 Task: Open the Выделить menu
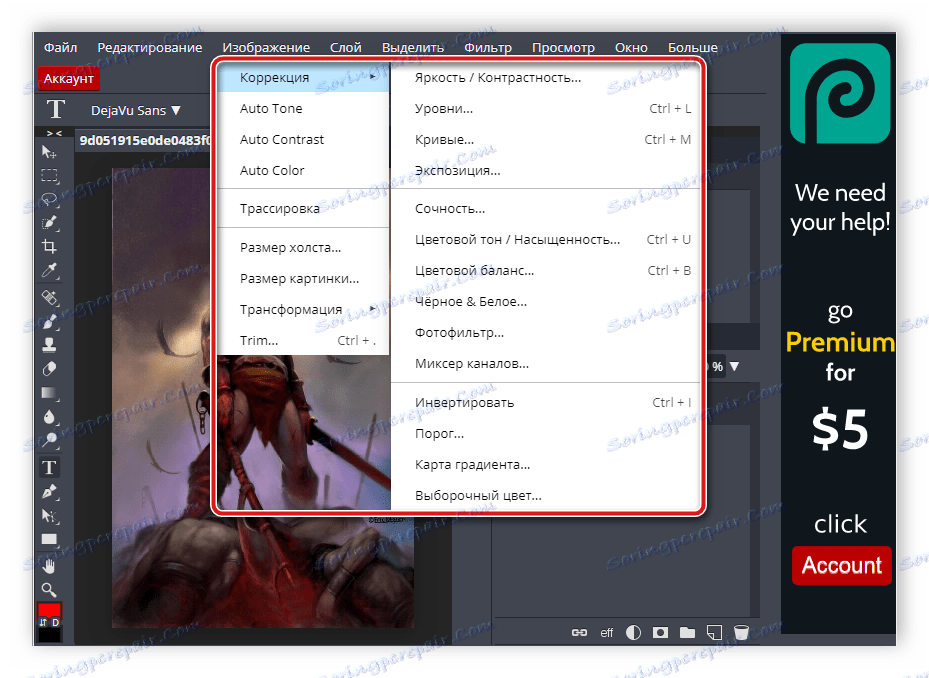[413, 47]
